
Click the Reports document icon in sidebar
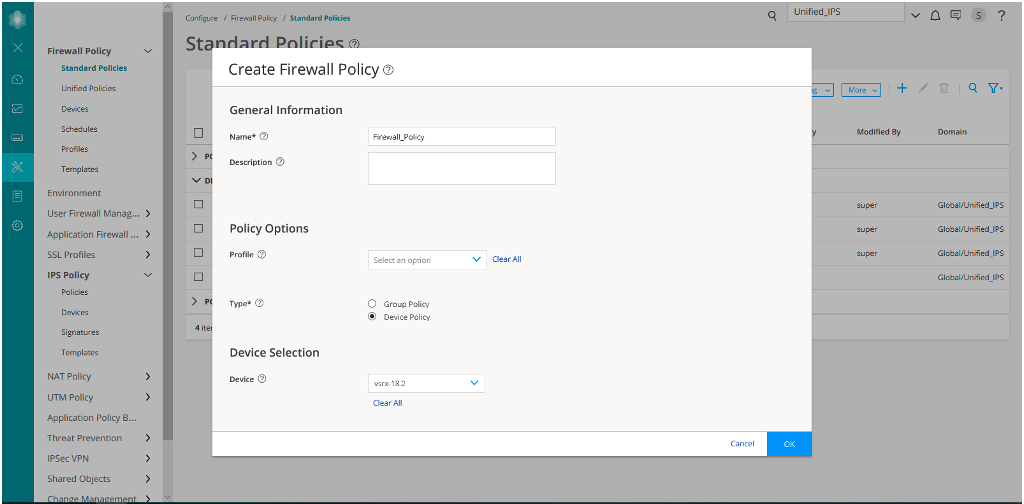tap(17, 196)
